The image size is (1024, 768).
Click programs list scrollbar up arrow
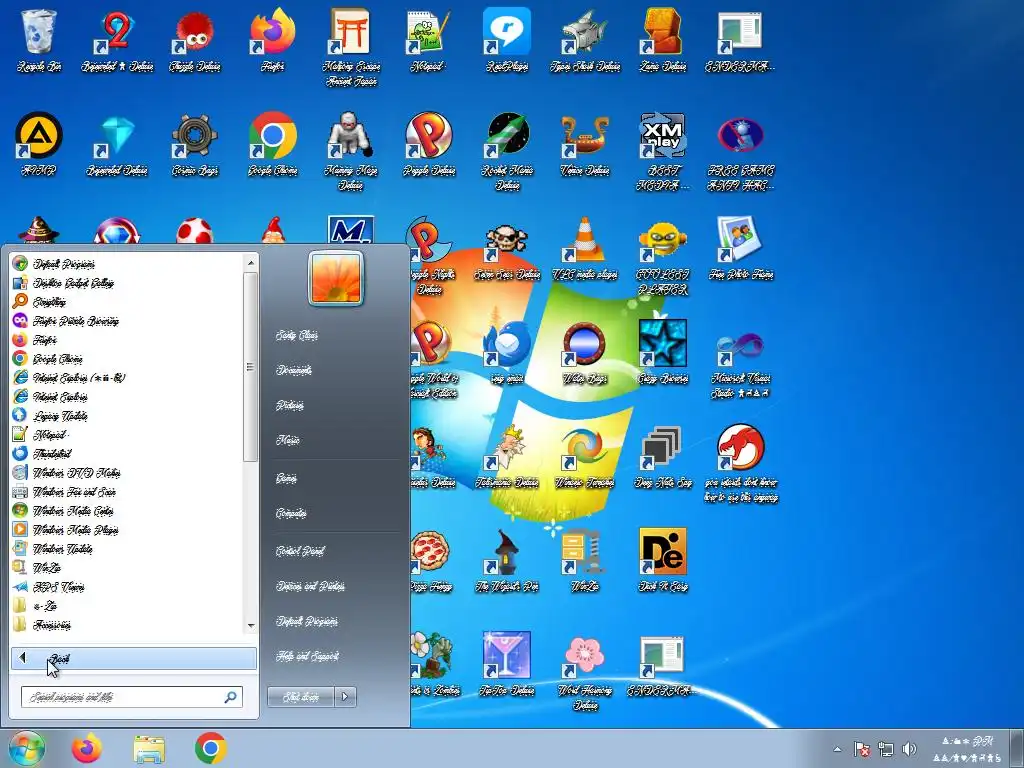[x=251, y=263]
